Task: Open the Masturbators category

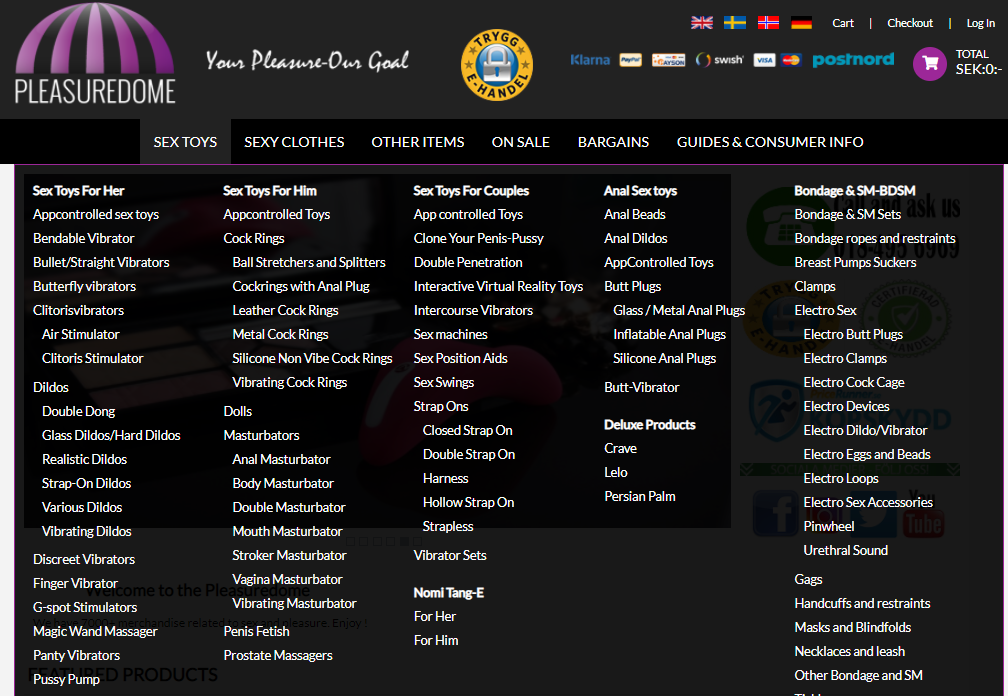Action: point(261,436)
